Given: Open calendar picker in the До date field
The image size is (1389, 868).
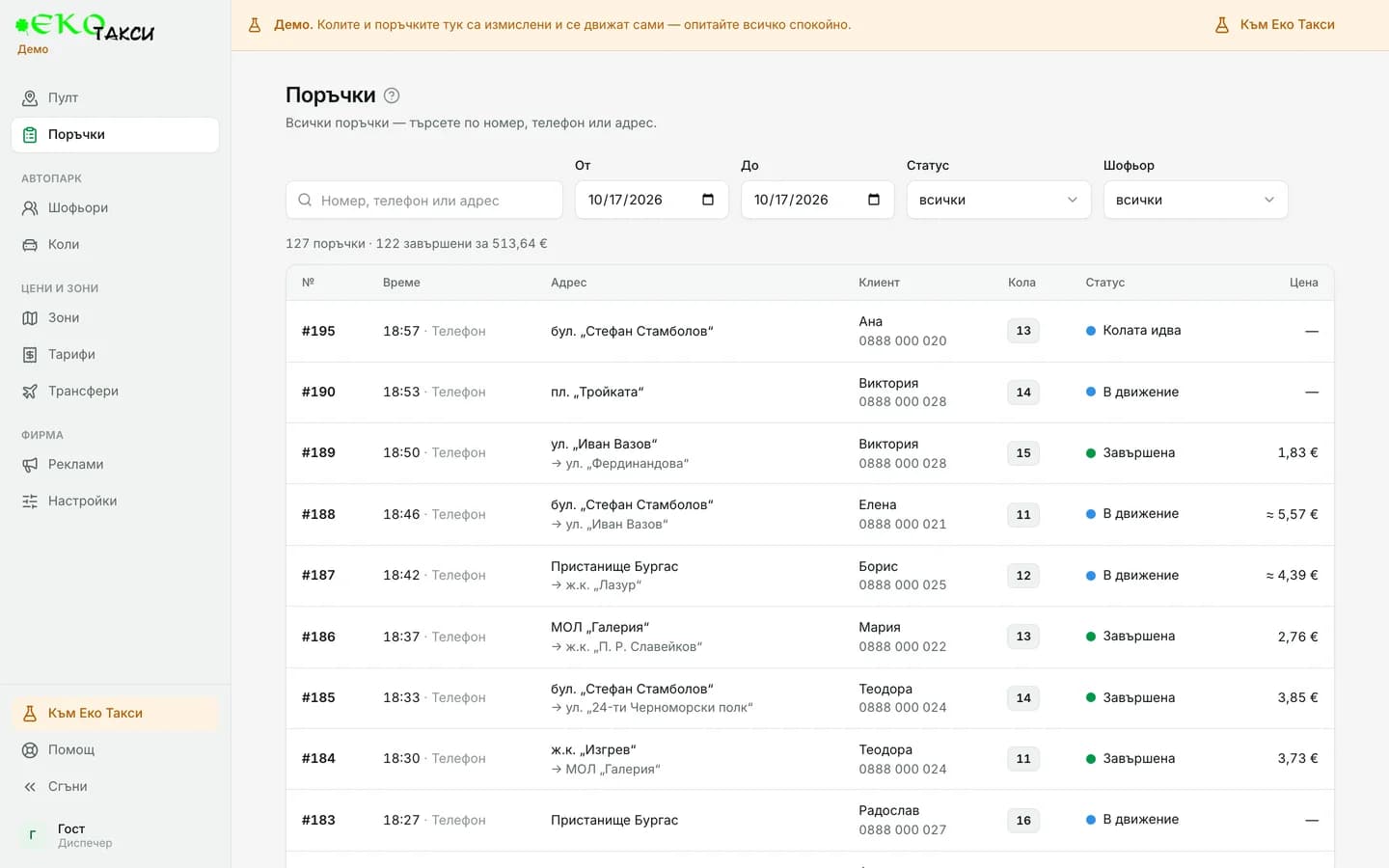Looking at the screenshot, I should [874, 200].
